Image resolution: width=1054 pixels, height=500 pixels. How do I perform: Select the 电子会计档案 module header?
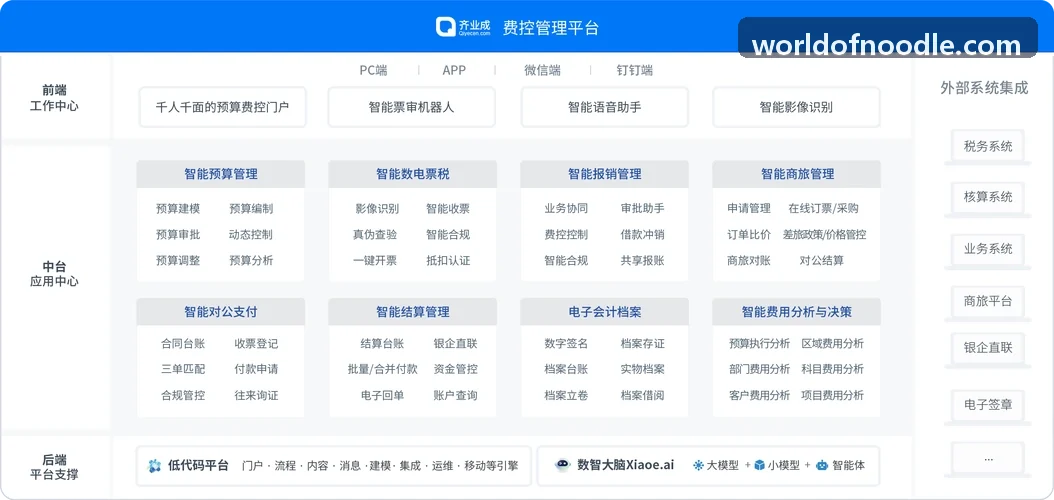(x=604, y=312)
